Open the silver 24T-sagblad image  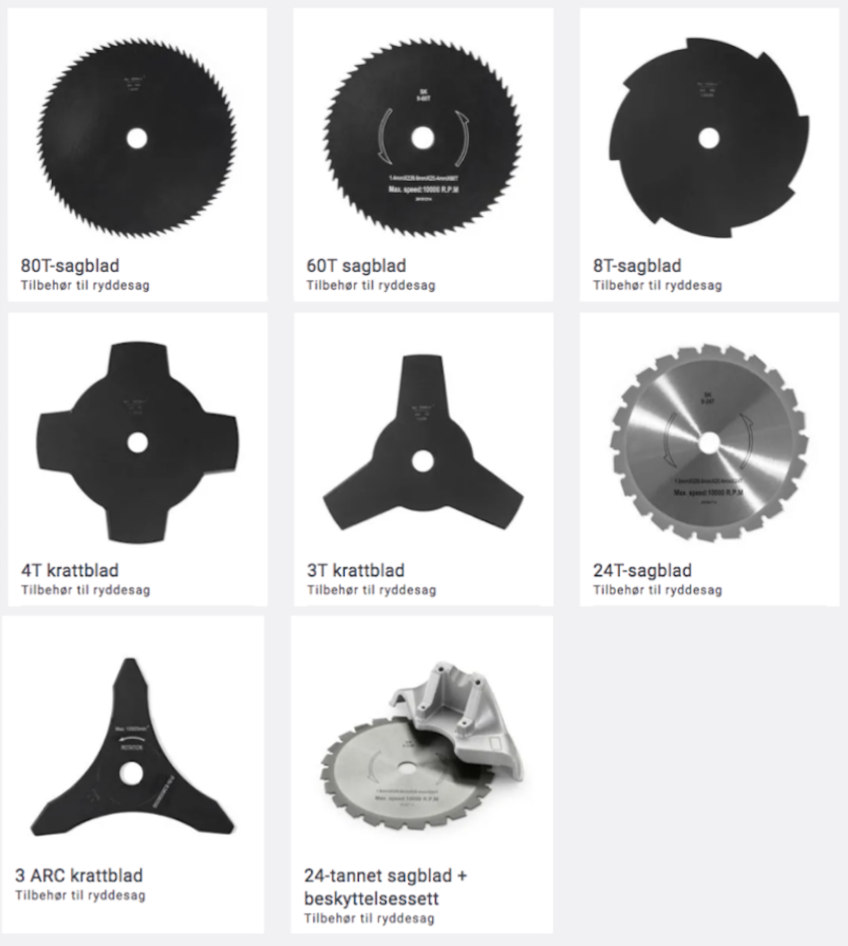[709, 443]
